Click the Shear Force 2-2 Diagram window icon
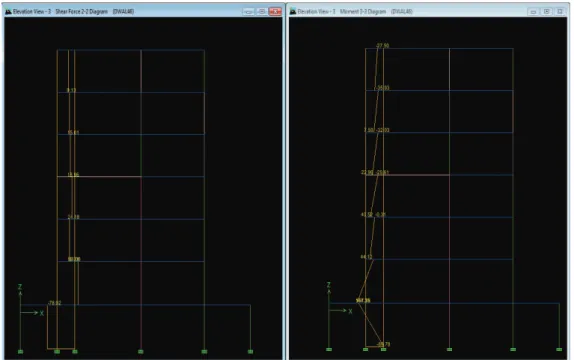 click(8, 12)
